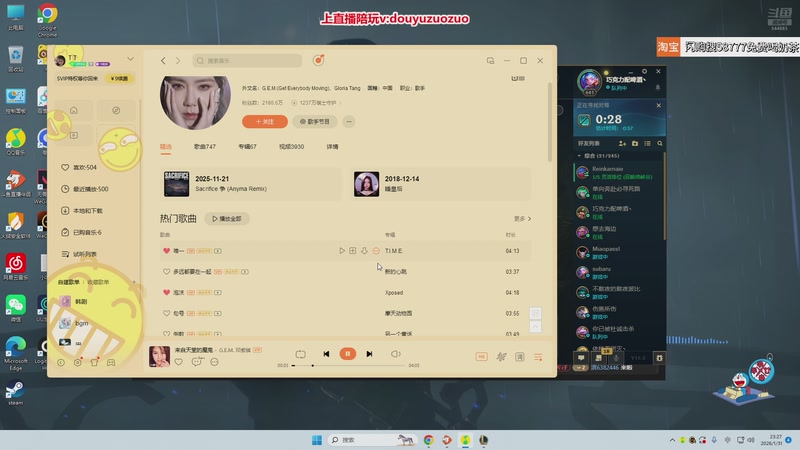Open the song recognition icon next to search
The image size is (800, 450).
point(318,60)
